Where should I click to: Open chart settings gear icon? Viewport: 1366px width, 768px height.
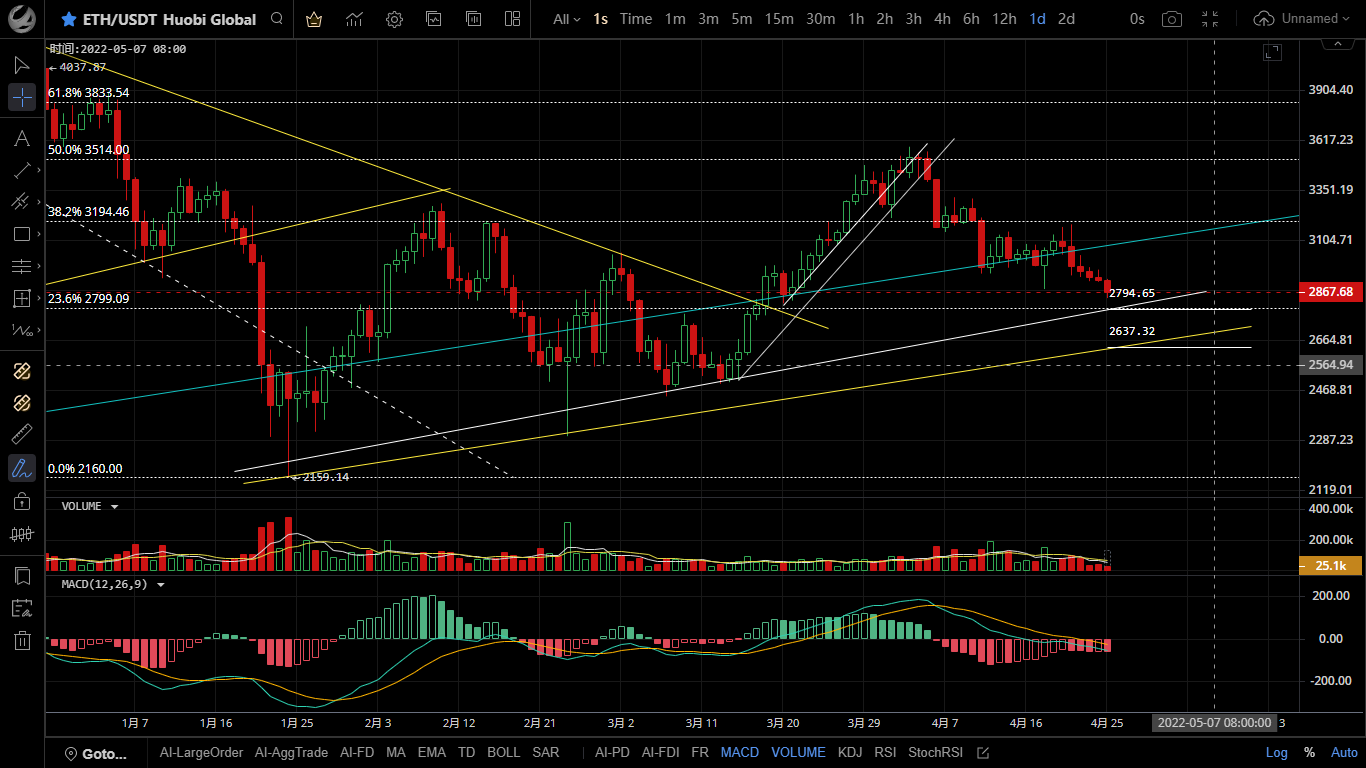point(394,19)
